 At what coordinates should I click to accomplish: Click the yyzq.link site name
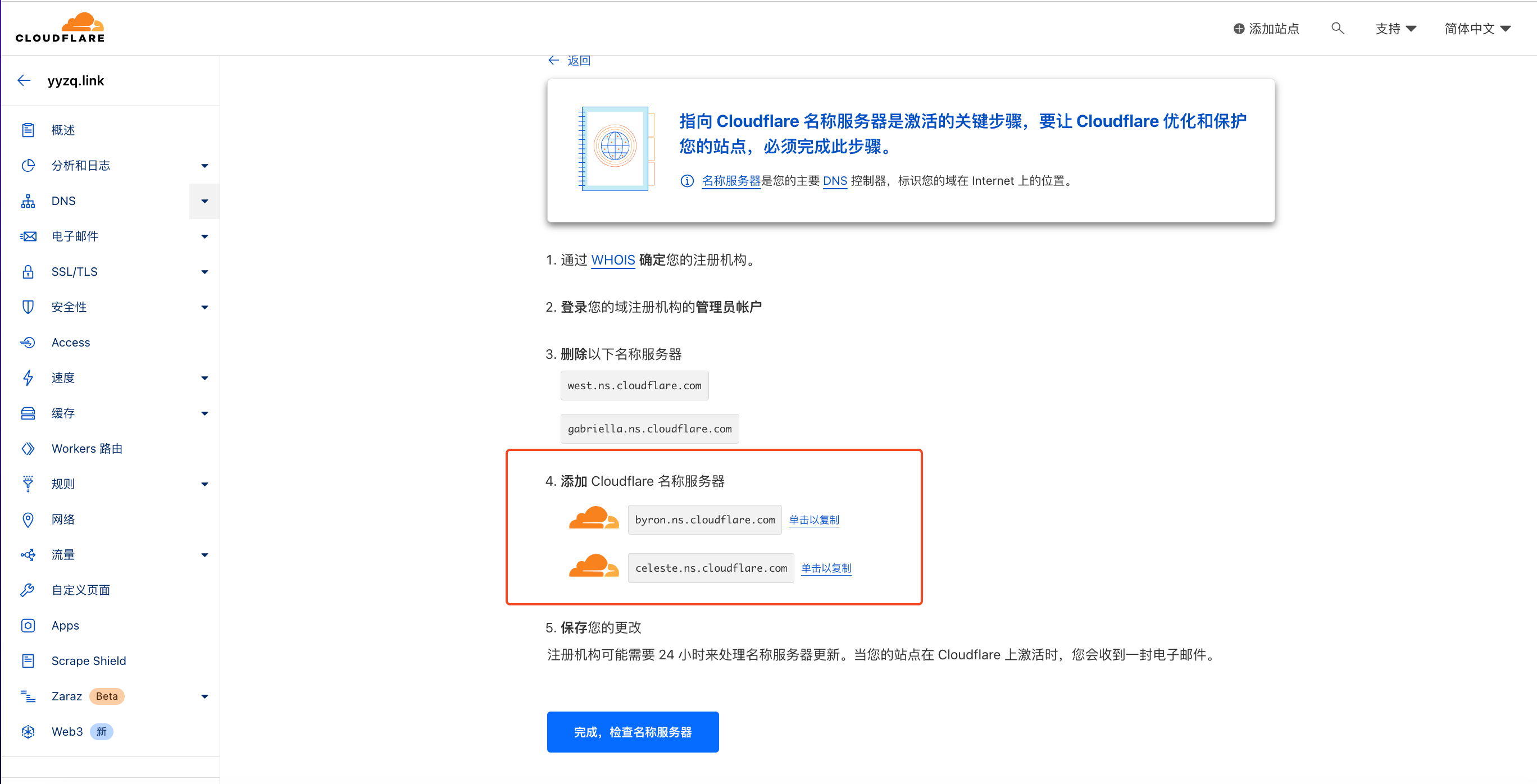76,80
